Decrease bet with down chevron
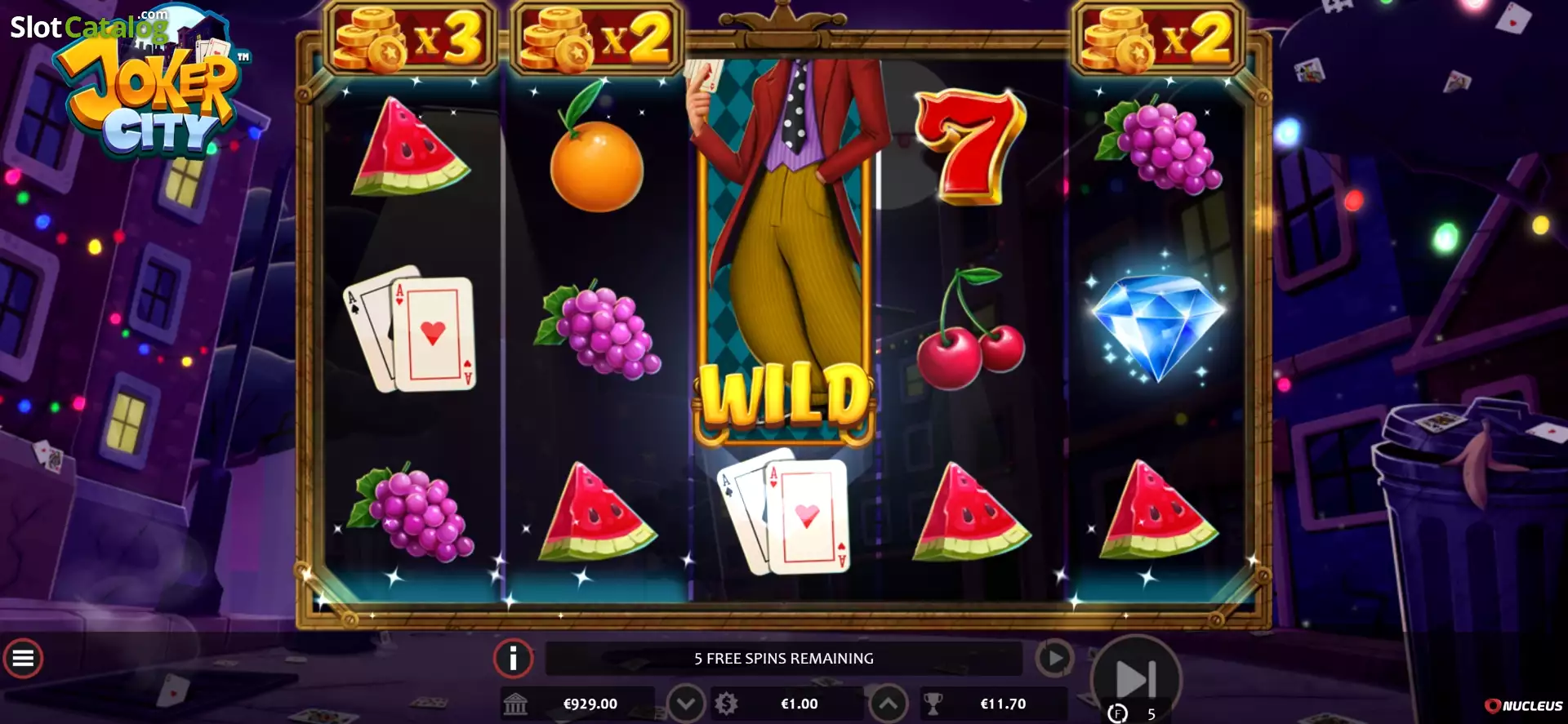This screenshot has width=1568, height=724. (x=686, y=704)
